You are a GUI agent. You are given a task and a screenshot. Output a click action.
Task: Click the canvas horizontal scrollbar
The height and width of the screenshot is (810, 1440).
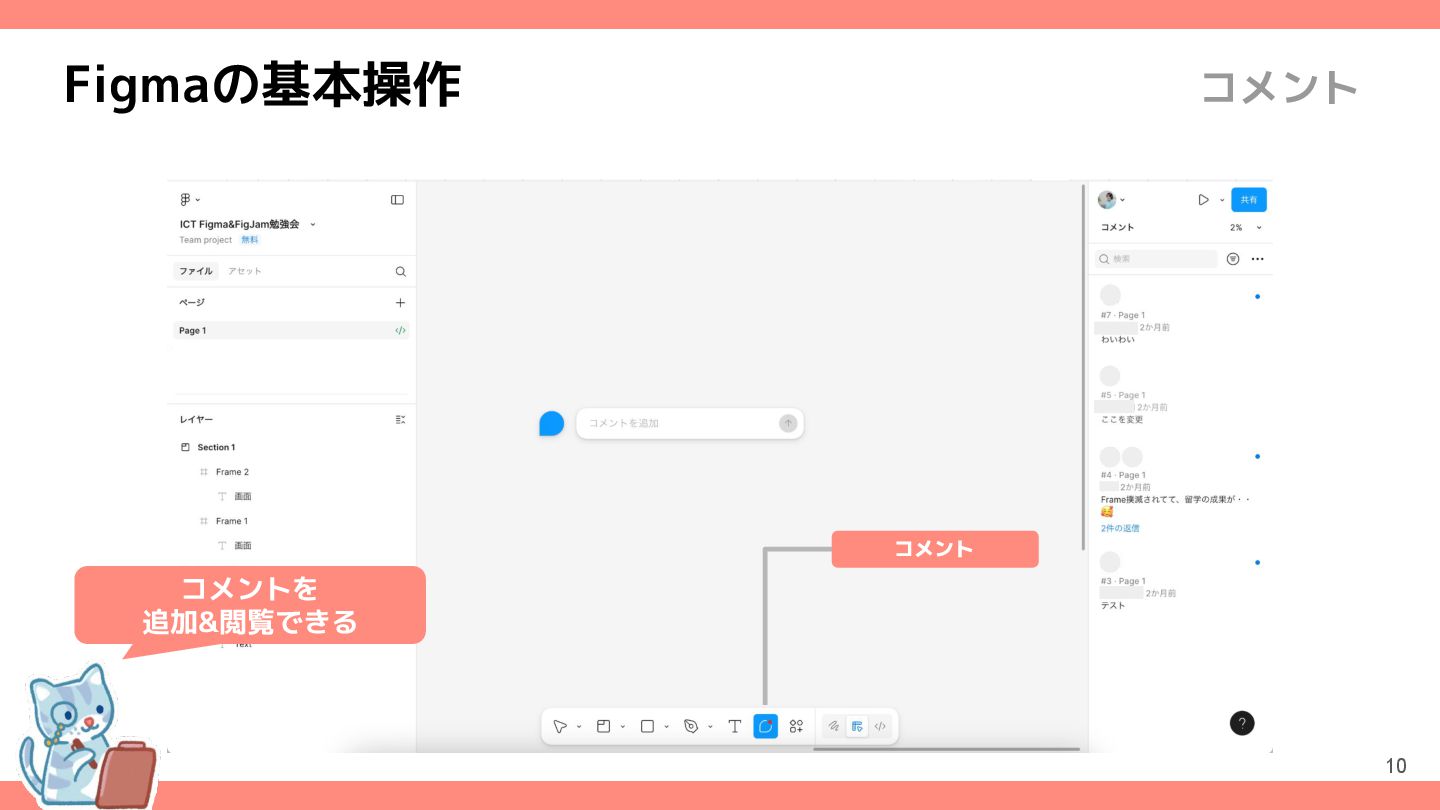point(946,749)
